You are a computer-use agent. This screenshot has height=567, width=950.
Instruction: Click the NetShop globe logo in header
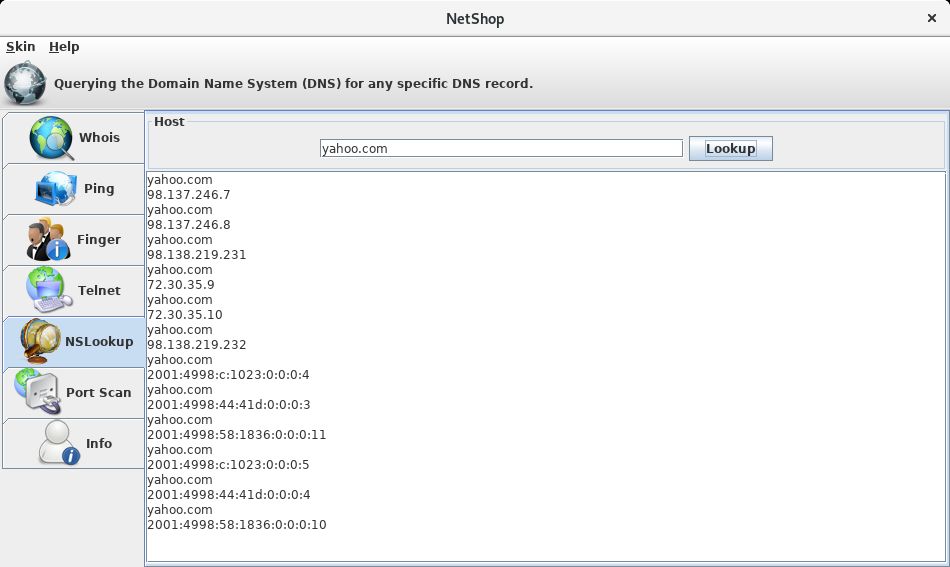click(x=25, y=83)
